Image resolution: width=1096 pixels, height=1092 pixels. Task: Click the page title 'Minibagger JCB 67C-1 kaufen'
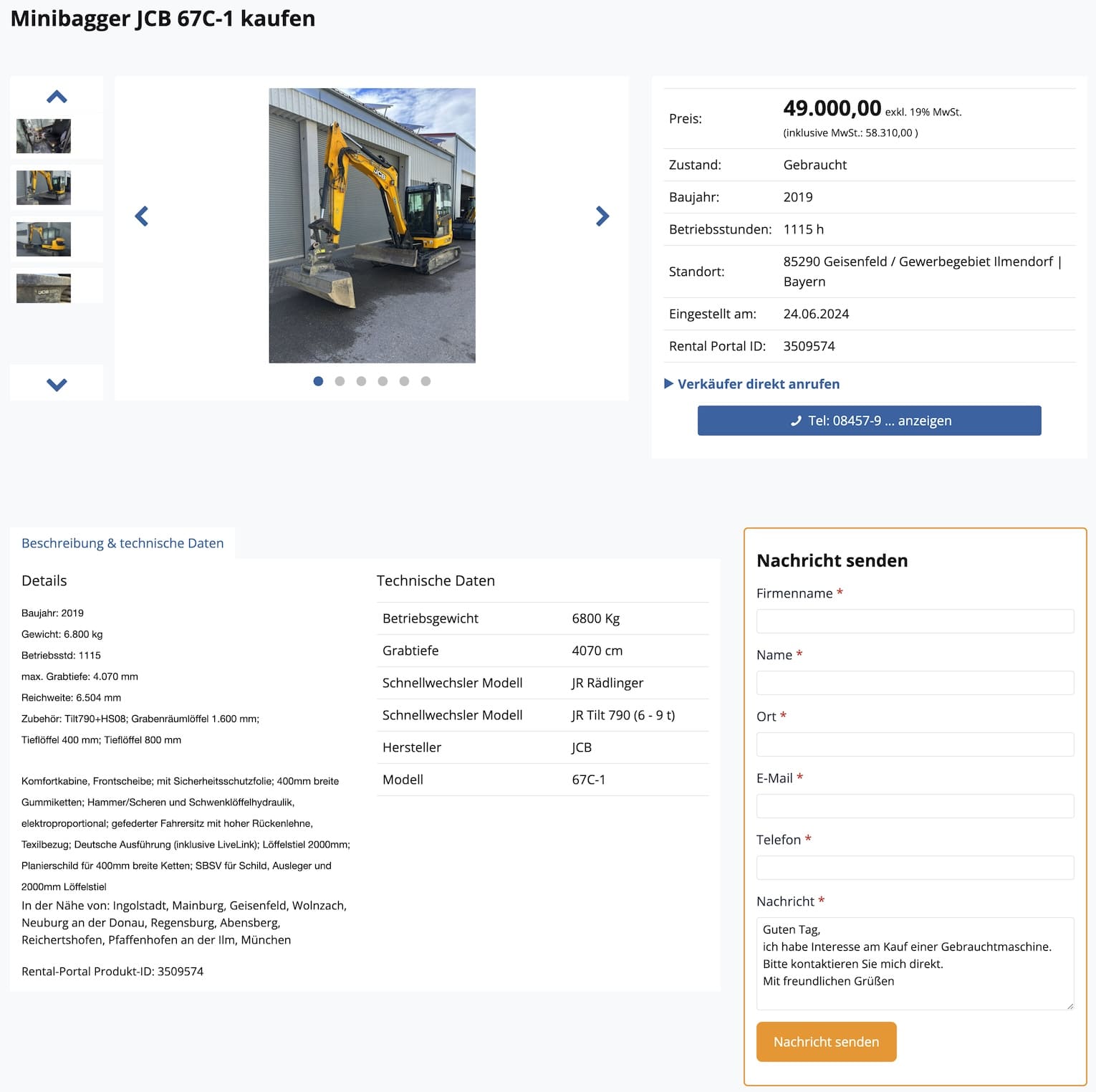(x=163, y=18)
